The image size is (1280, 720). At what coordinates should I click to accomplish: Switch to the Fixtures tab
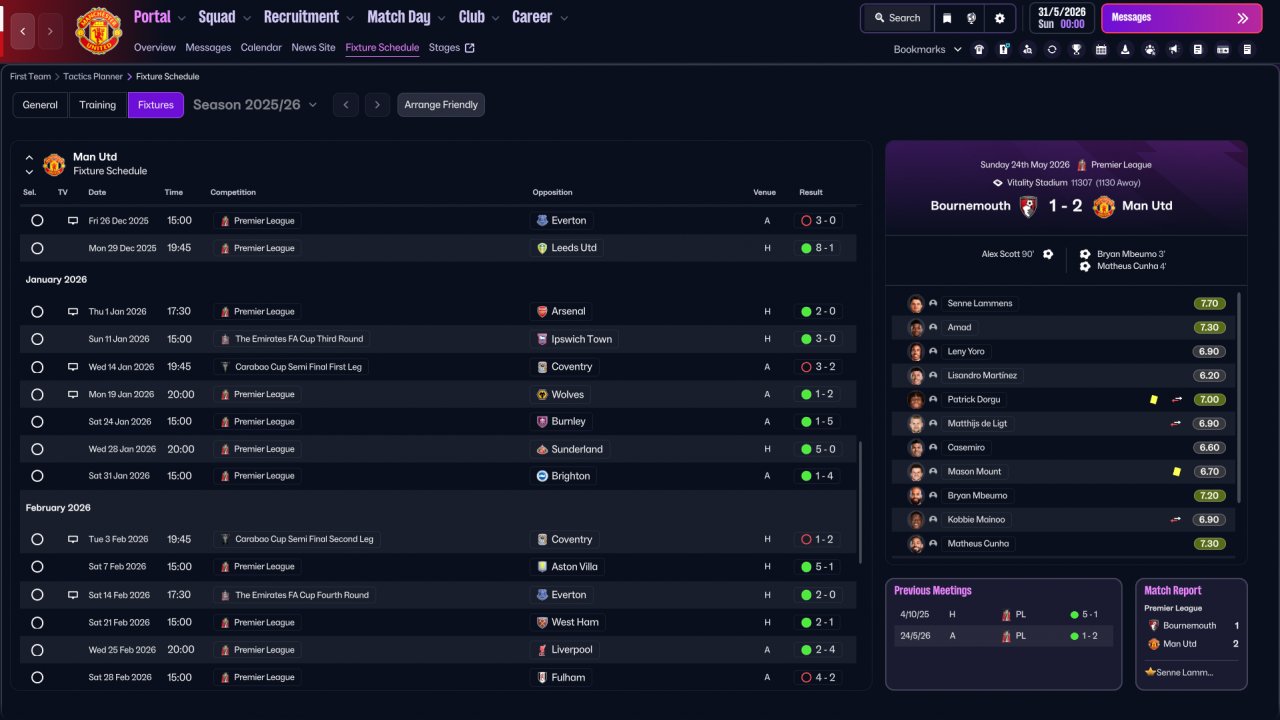(x=156, y=105)
